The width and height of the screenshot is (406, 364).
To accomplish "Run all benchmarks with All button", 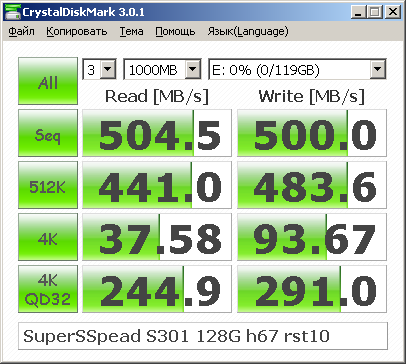I will coord(48,81).
